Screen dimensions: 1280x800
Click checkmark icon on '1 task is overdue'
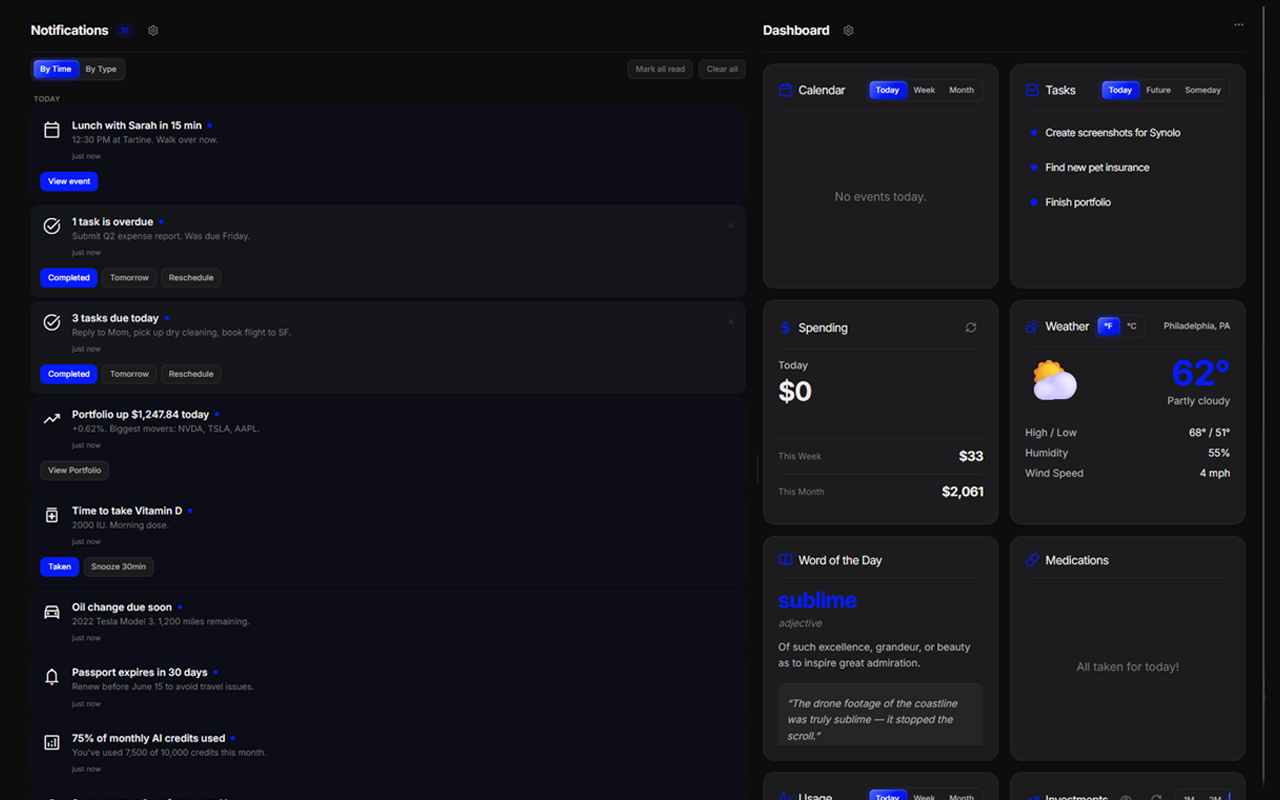52,226
